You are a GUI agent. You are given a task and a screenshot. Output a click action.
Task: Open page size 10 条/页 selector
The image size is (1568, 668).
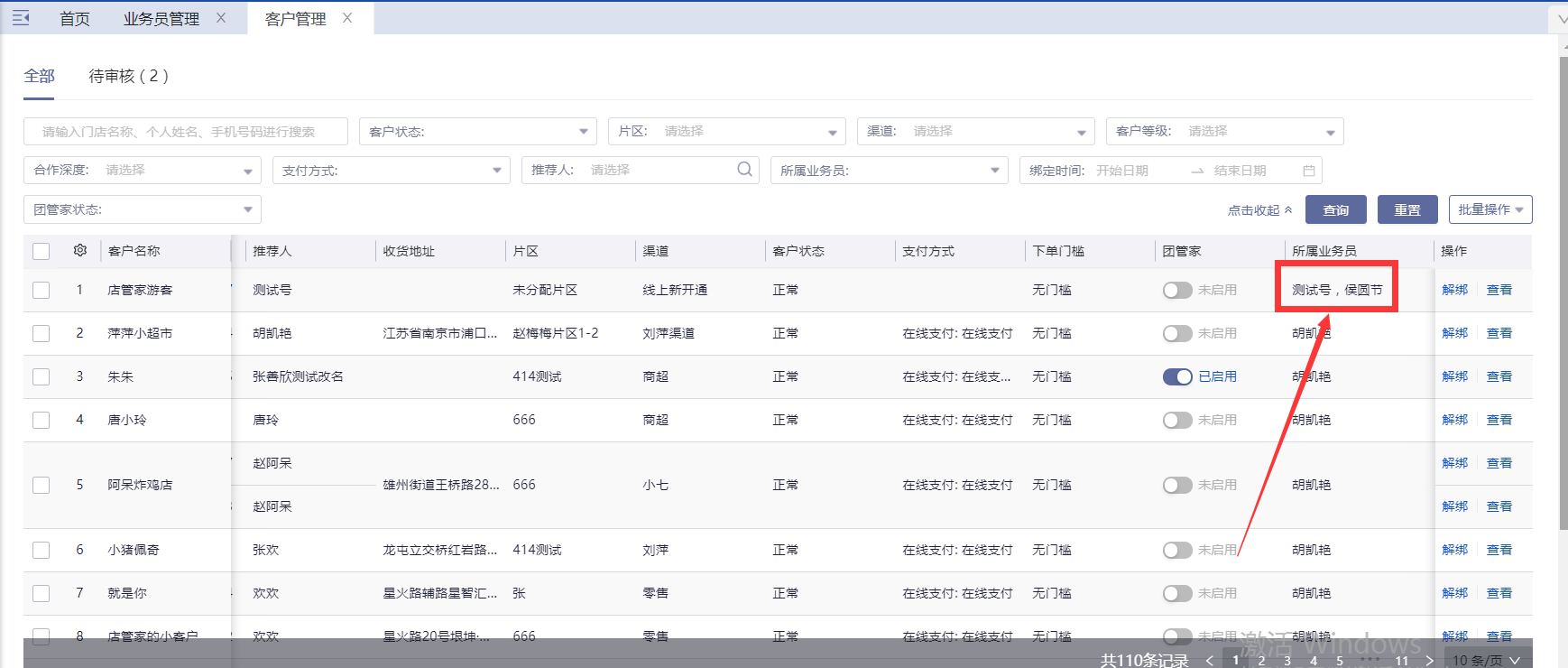click(1487, 660)
